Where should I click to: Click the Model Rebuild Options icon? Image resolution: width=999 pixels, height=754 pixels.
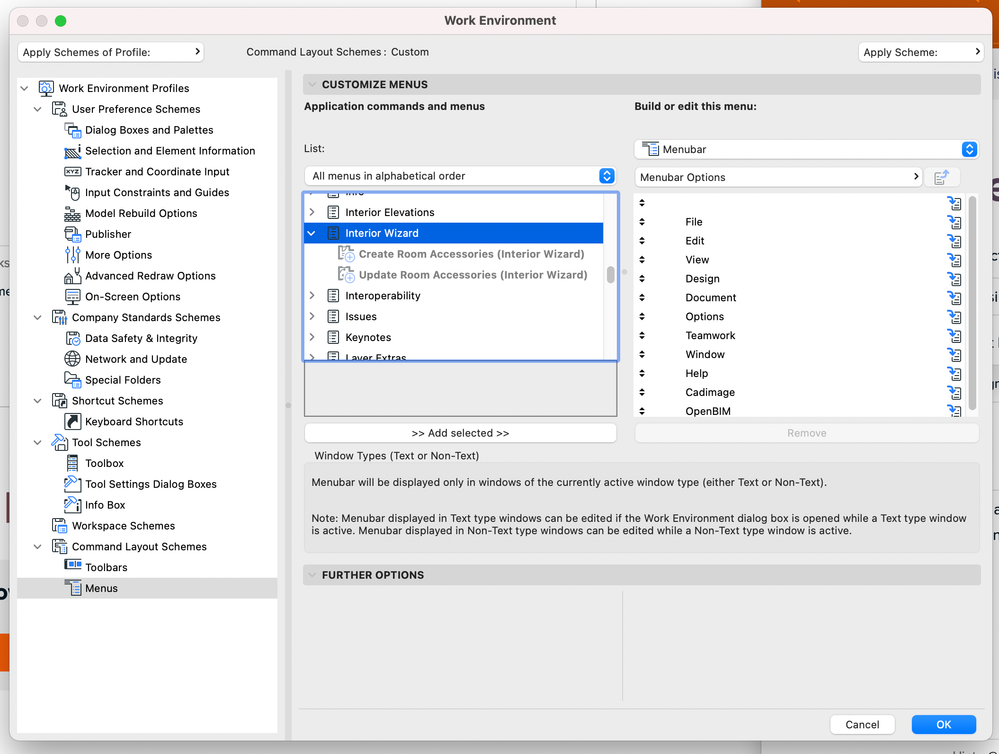(x=73, y=214)
